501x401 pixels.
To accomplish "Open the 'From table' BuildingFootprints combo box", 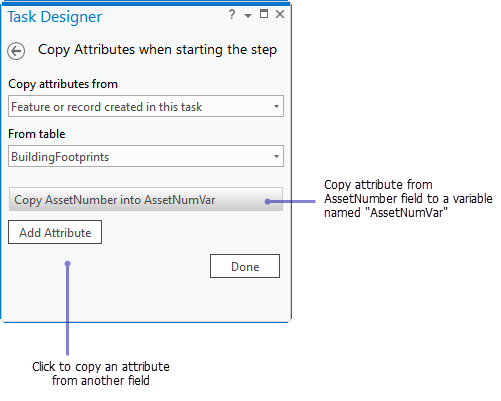I will 146,156.
